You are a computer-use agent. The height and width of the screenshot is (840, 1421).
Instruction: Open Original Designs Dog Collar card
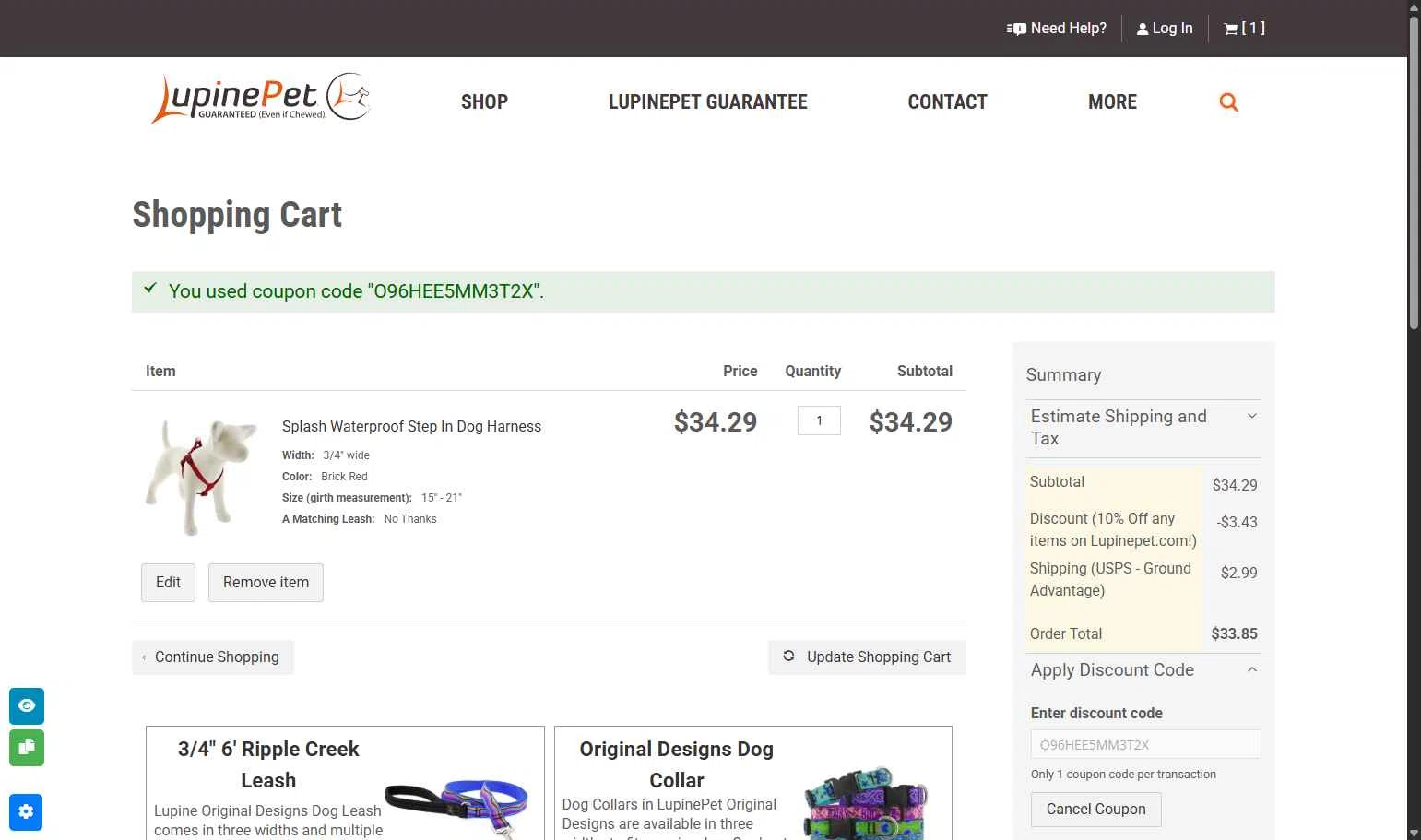752,783
